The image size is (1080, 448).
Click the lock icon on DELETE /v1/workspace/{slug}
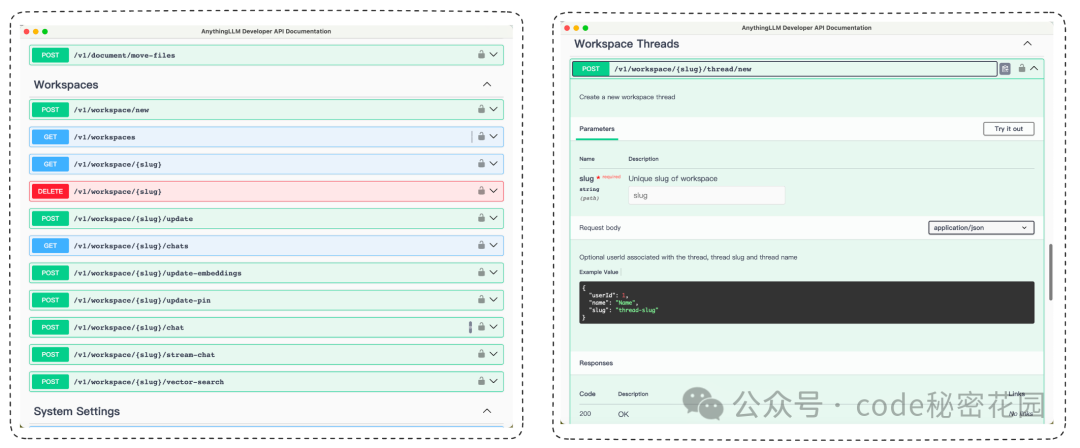click(482, 191)
